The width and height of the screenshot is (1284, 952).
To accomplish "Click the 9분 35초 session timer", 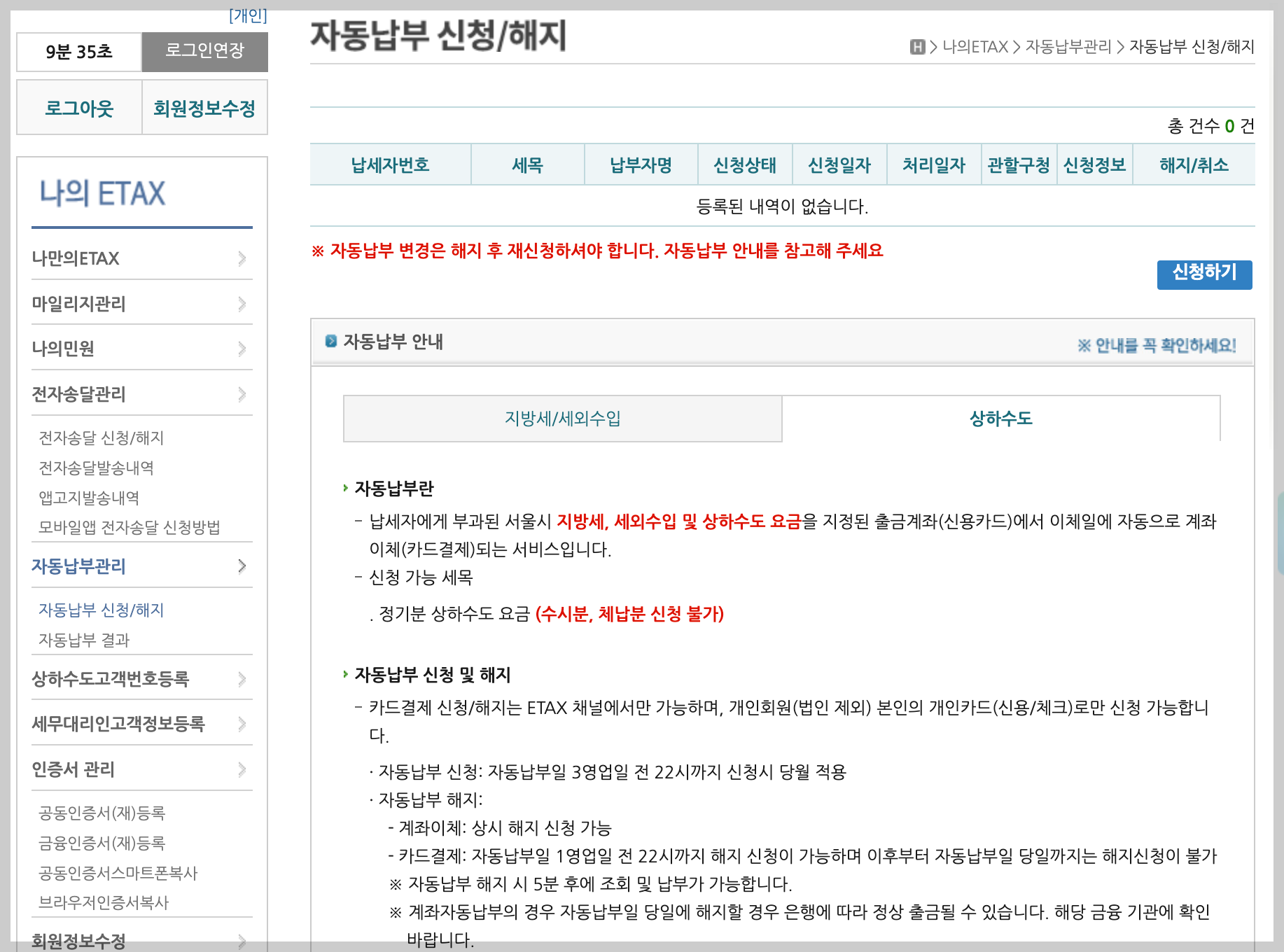I will pos(79,52).
